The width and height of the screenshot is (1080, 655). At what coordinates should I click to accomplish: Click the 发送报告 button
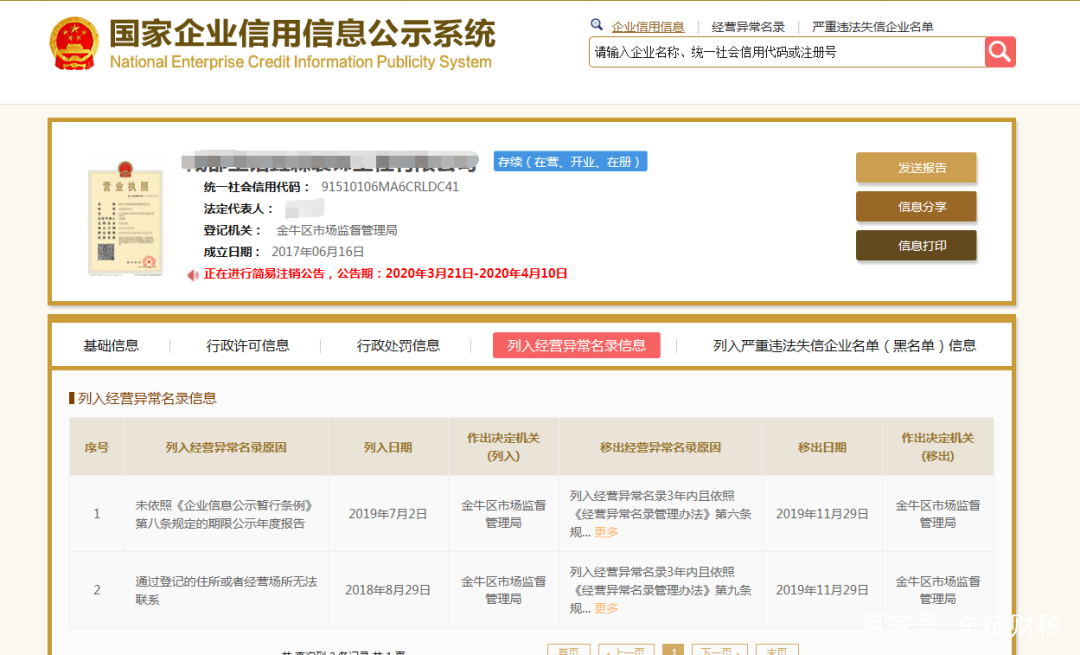(916, 168)
